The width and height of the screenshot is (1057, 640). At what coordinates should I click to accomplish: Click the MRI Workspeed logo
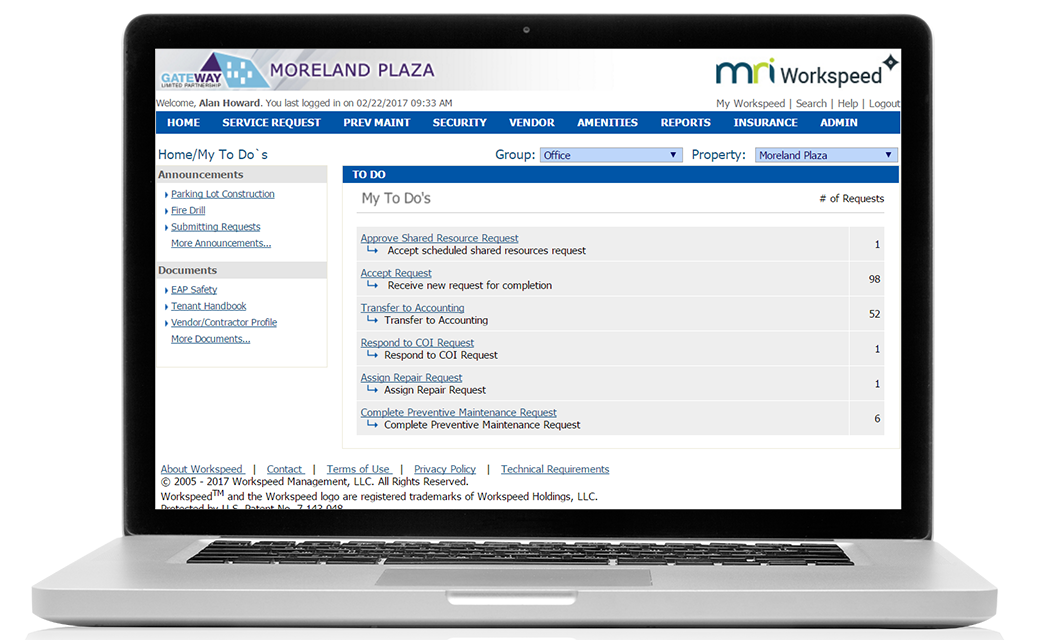pyautogui.click(x=806, y=72)
